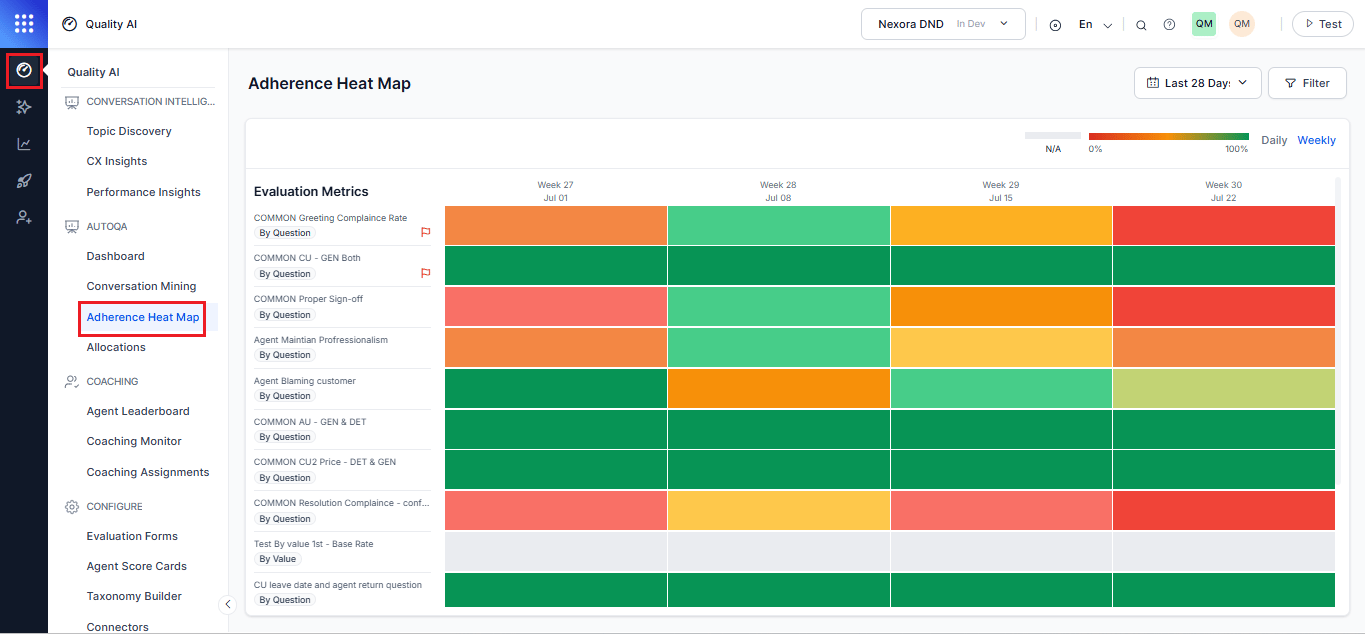Screen dimensions: 1365x634
Task: Open the Nexora DND app dropdown
Action: coord(943,24)
